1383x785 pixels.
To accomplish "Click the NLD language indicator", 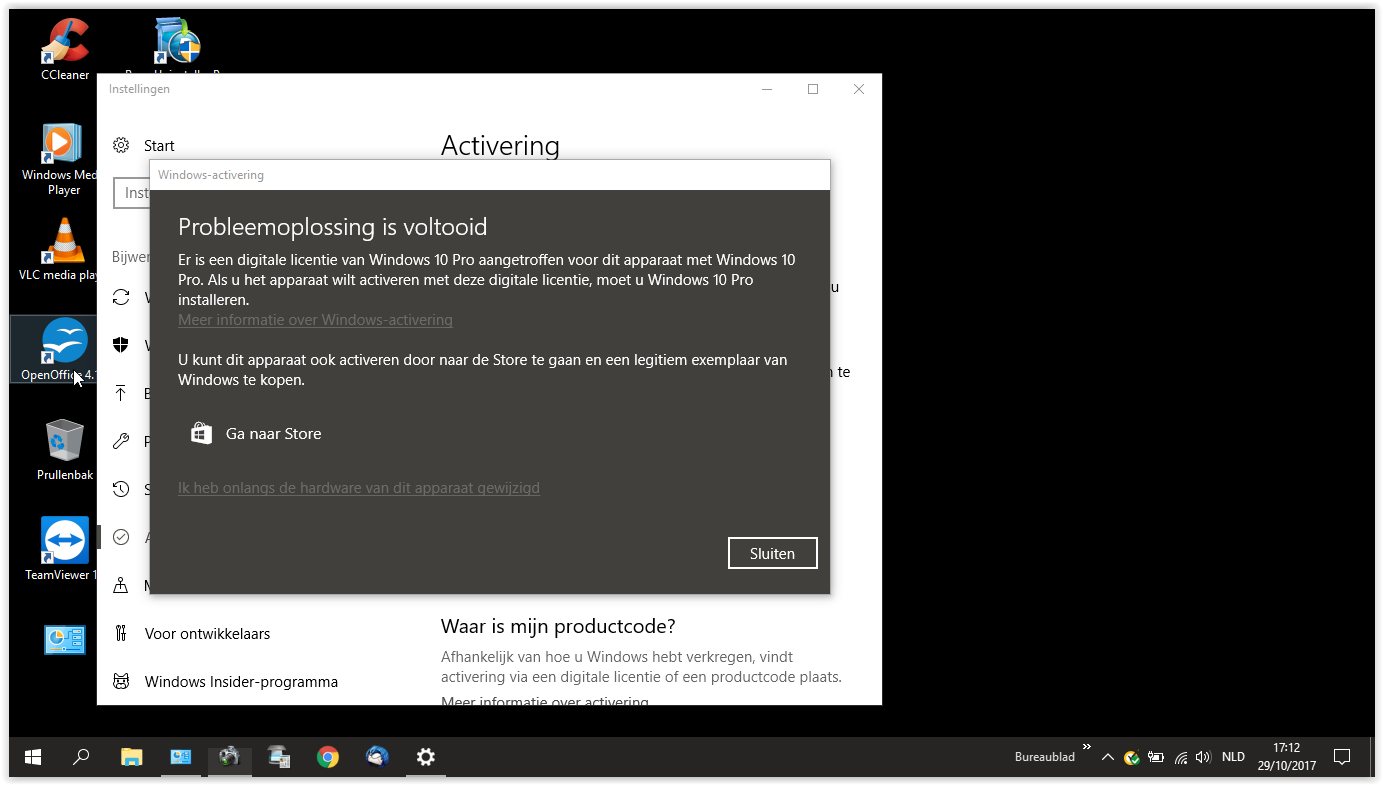I will pos(1233,757).
